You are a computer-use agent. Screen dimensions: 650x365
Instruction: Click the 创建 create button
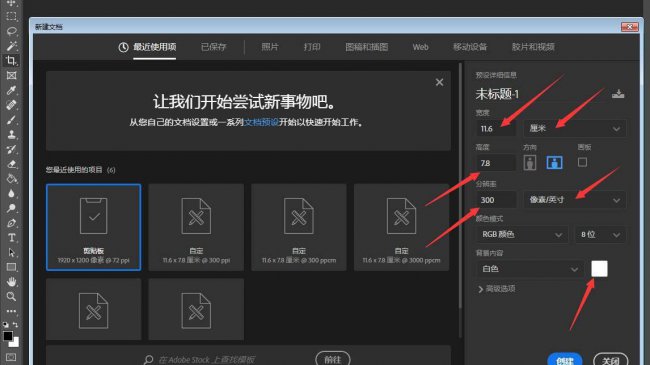[x=565, y=359]
